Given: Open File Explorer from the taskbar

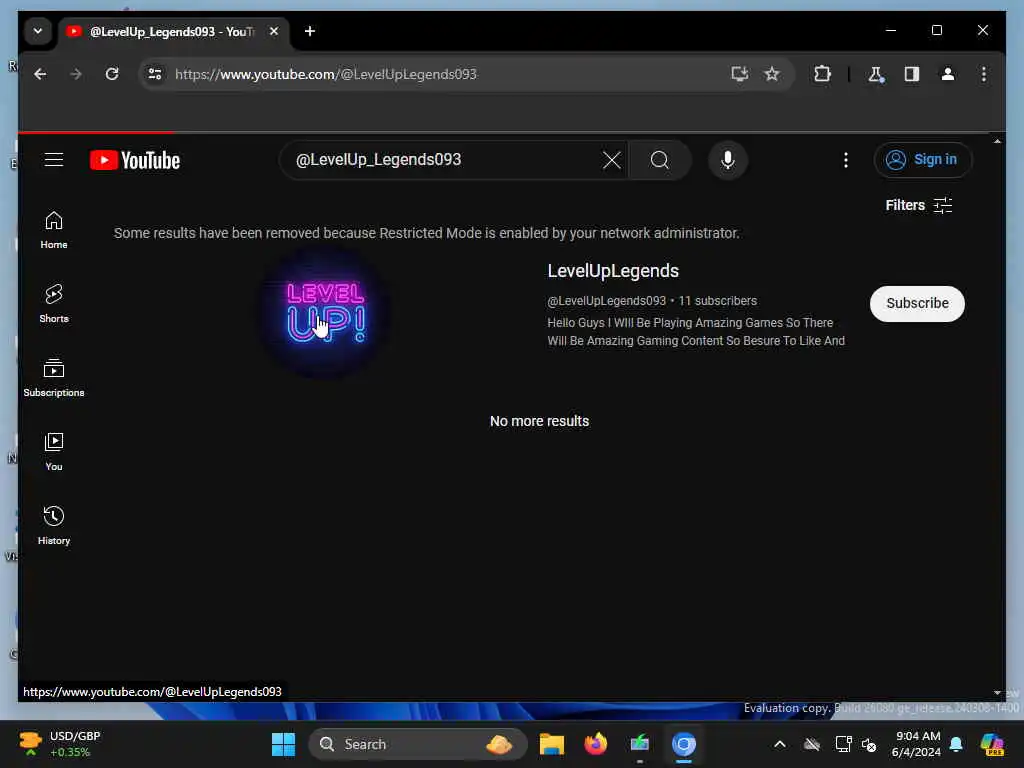Looking at the screenshot, I should tap(552, 744).
